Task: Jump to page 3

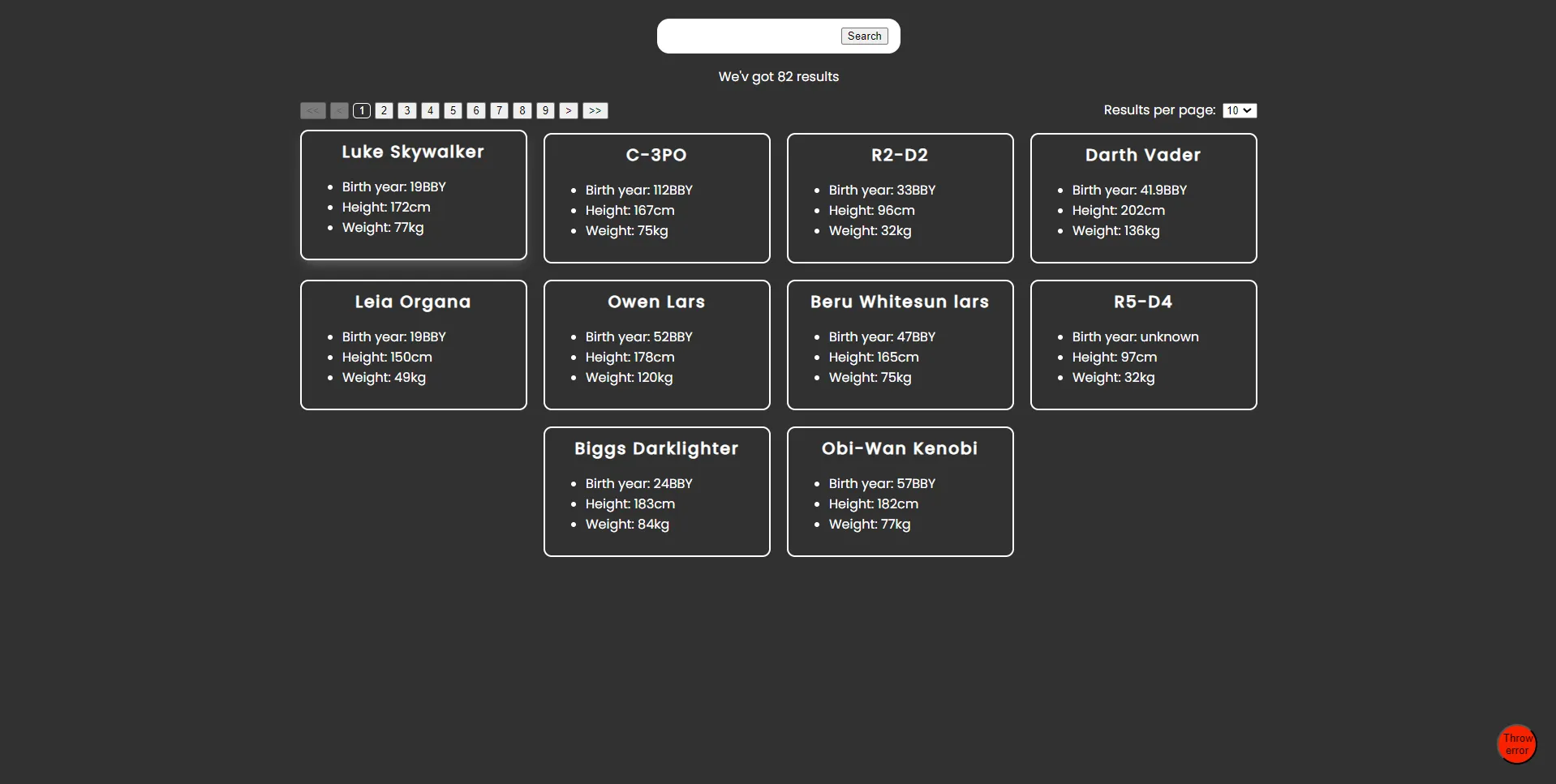Action: [x=407, y=110]
